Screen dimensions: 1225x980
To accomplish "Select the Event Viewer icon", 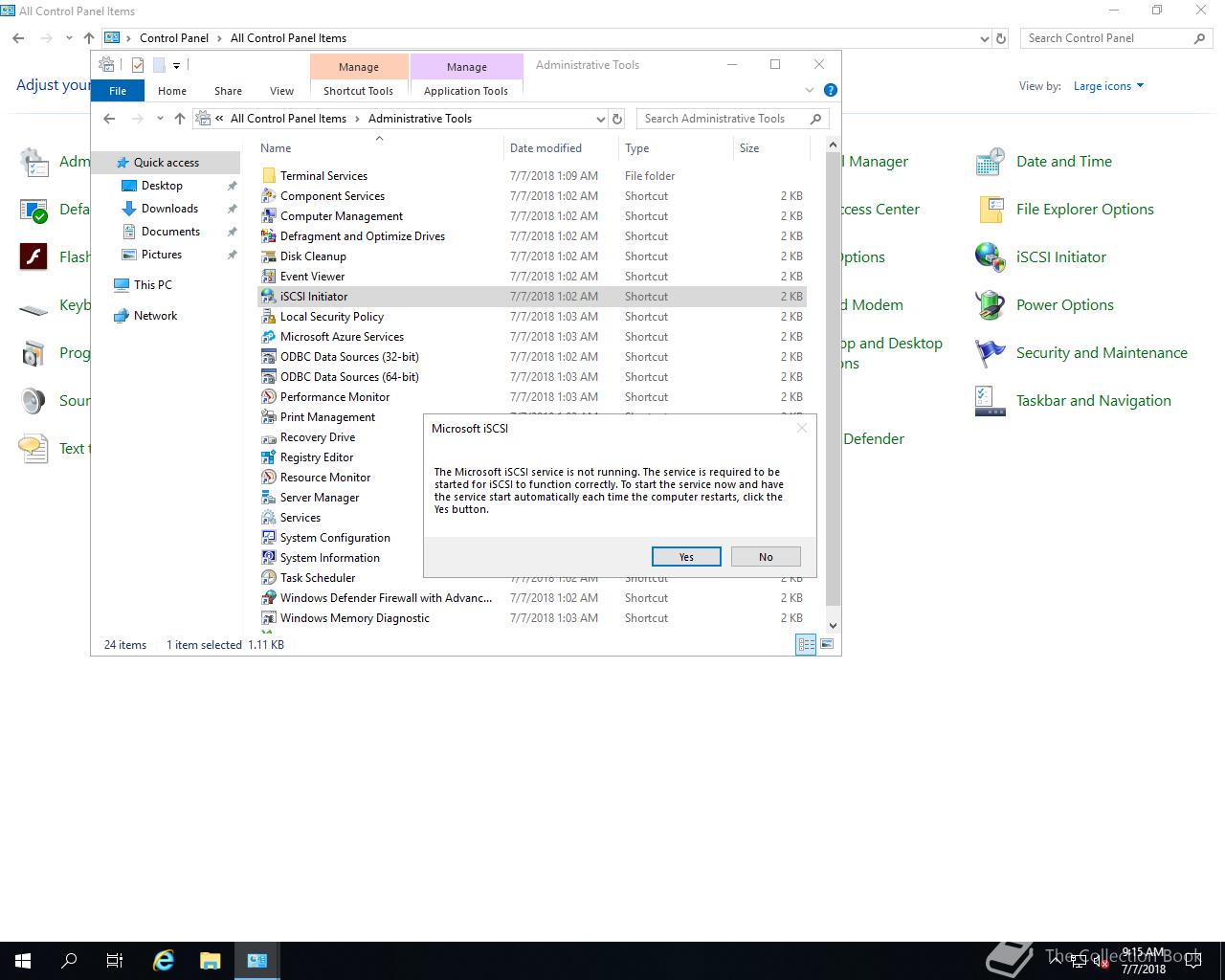I will pos(269,277).
